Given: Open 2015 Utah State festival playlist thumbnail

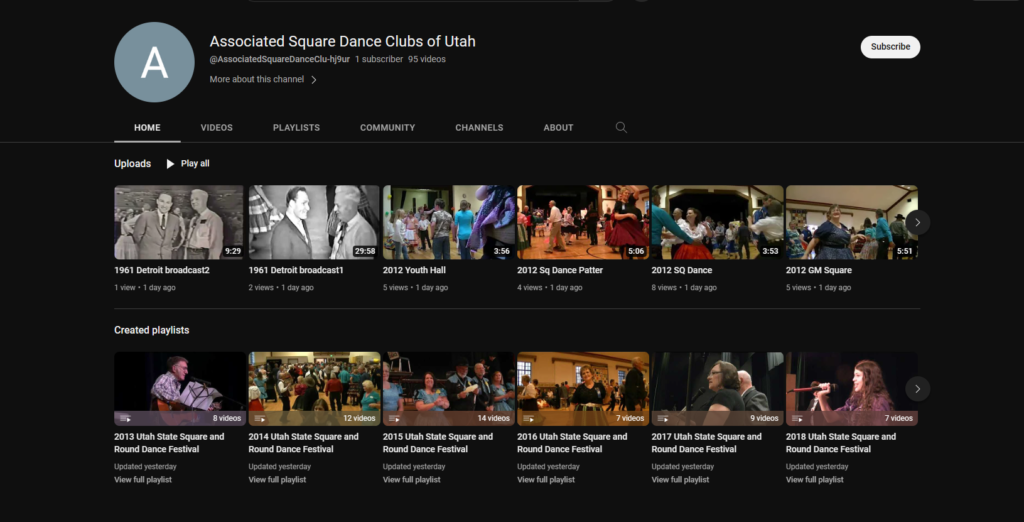Looking at the screenshot, I should click(449, 389).
